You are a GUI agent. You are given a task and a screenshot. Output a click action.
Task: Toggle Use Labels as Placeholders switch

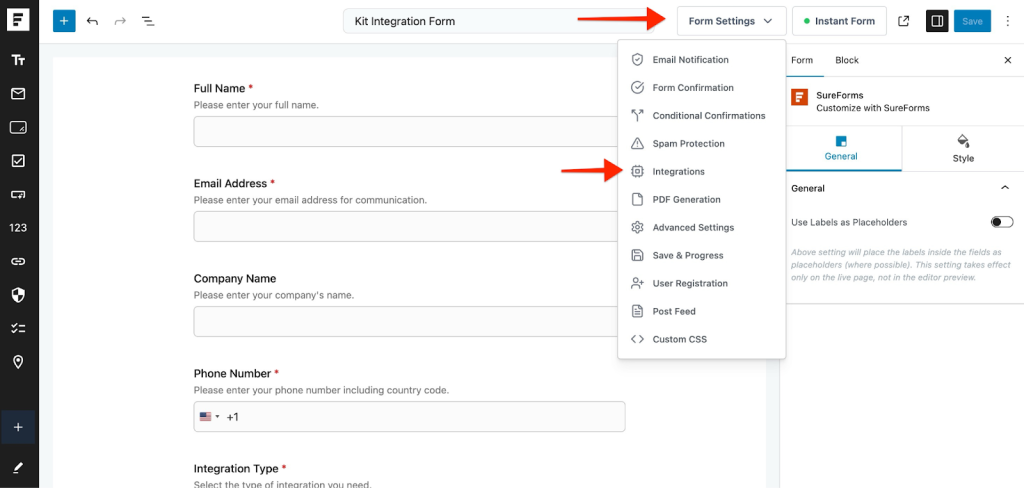[x=1001, y=222]
